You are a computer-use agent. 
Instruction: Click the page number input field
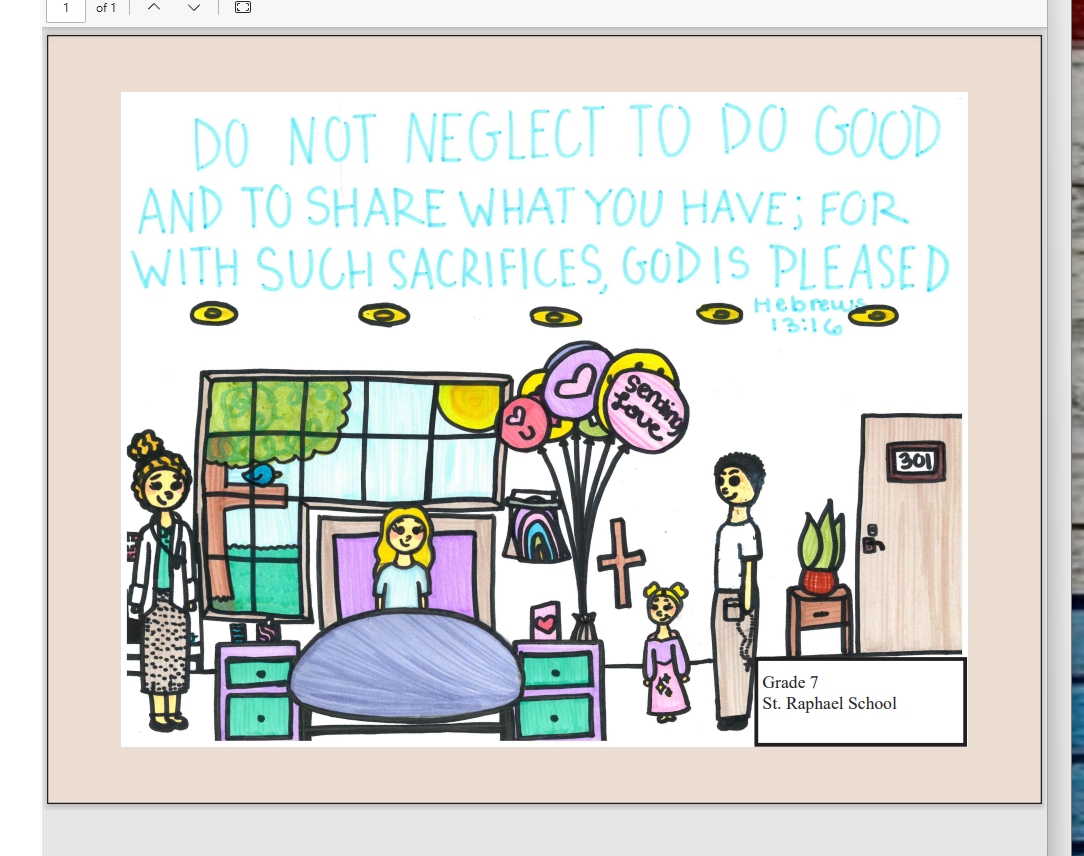click(x=66, y=8)
